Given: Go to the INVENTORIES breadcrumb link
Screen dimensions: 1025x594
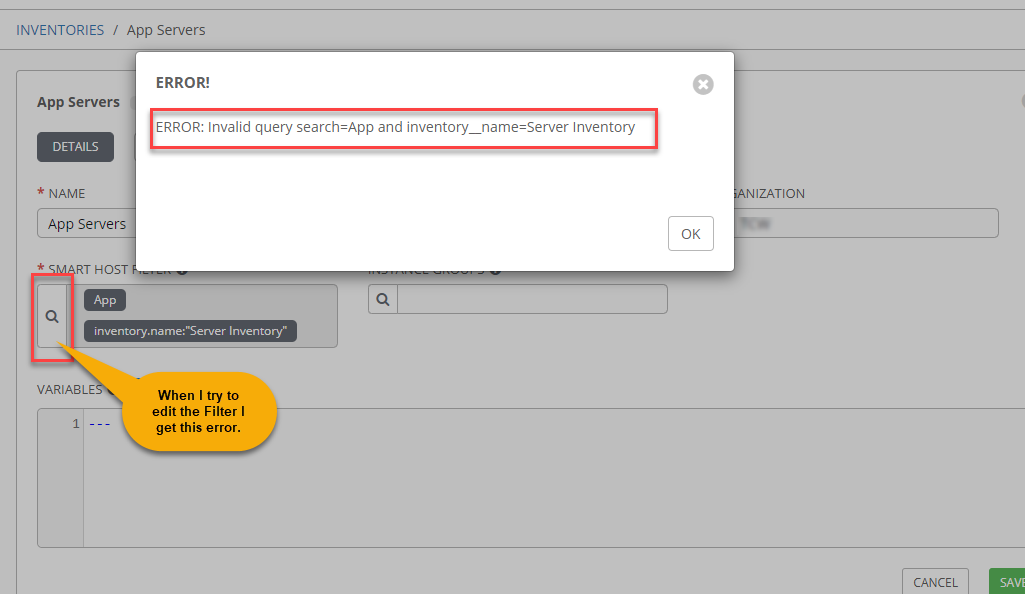Looking at the screenshot, I should 60,30.
